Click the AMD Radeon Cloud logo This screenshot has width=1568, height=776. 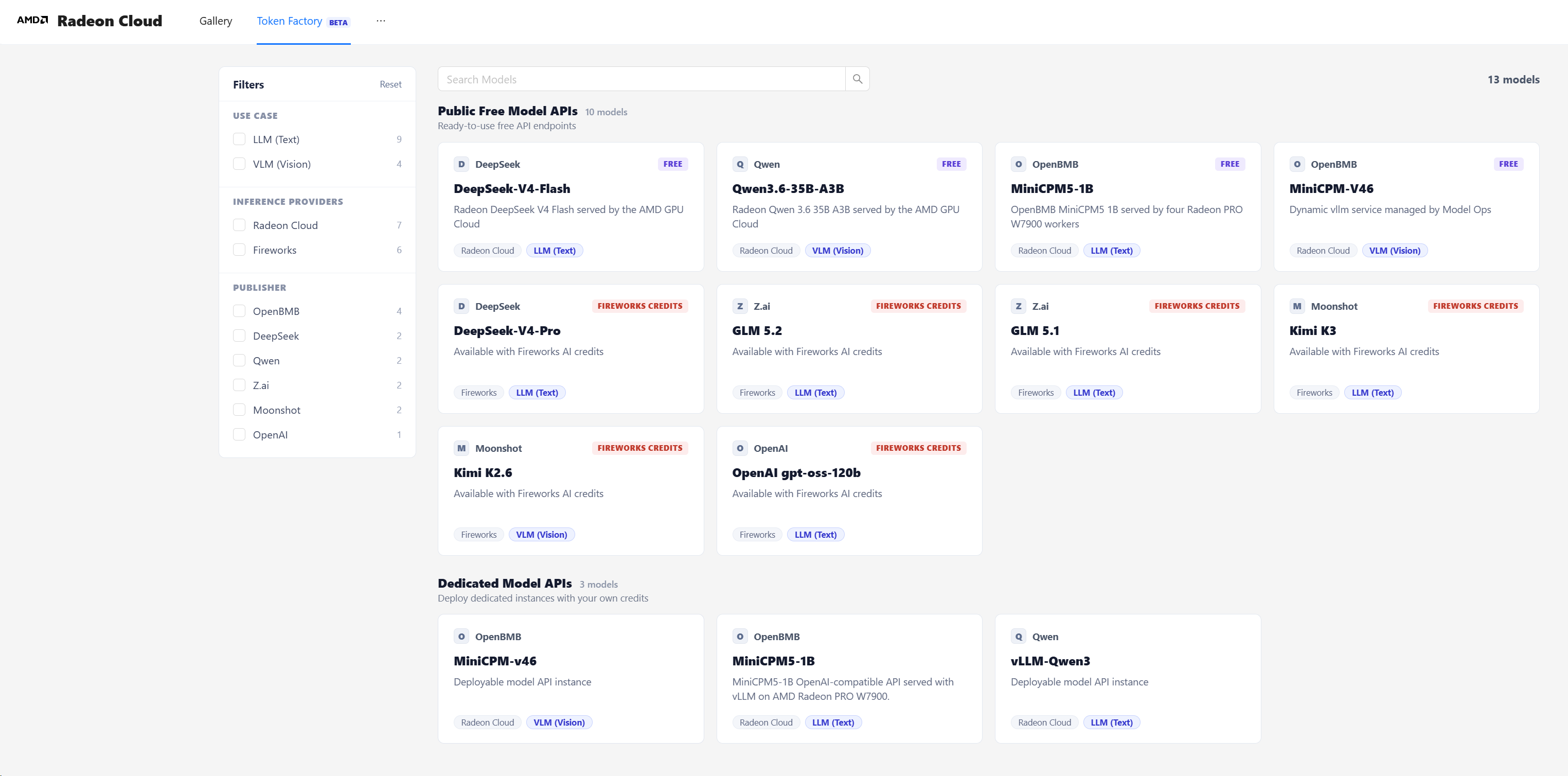tap(90, 21)
